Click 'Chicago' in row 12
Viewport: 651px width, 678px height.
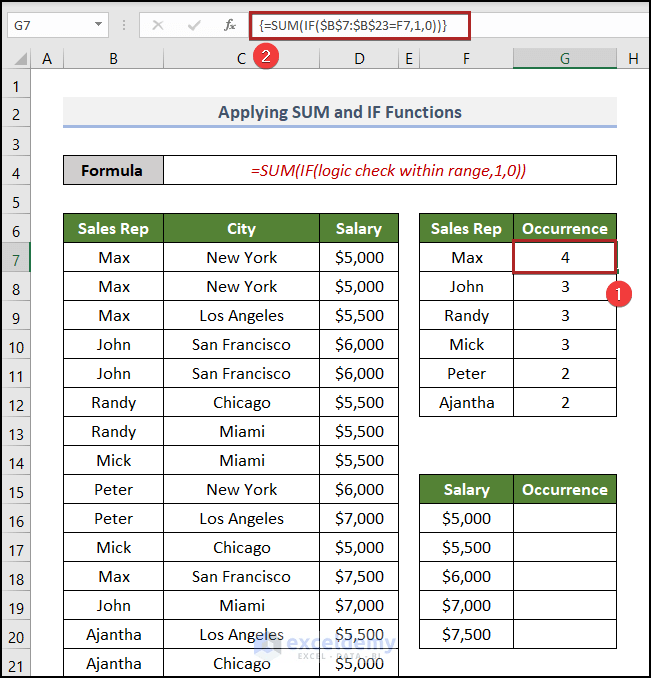click(x=241, y=403)
